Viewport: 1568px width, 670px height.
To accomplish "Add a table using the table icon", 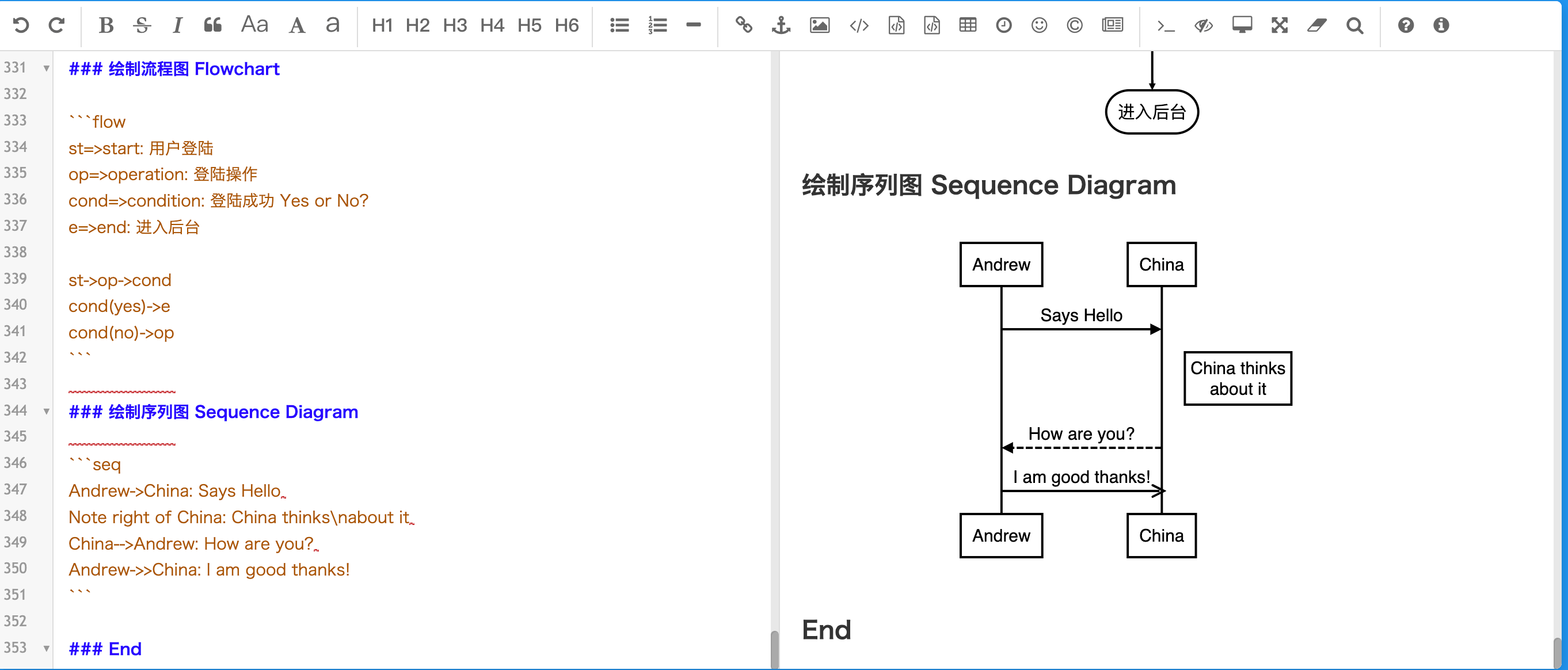I will click(x=967, y=25).
